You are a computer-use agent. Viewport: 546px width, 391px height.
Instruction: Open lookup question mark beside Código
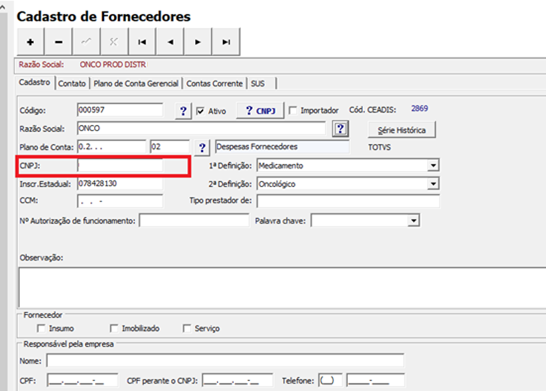tap(183, 111)
